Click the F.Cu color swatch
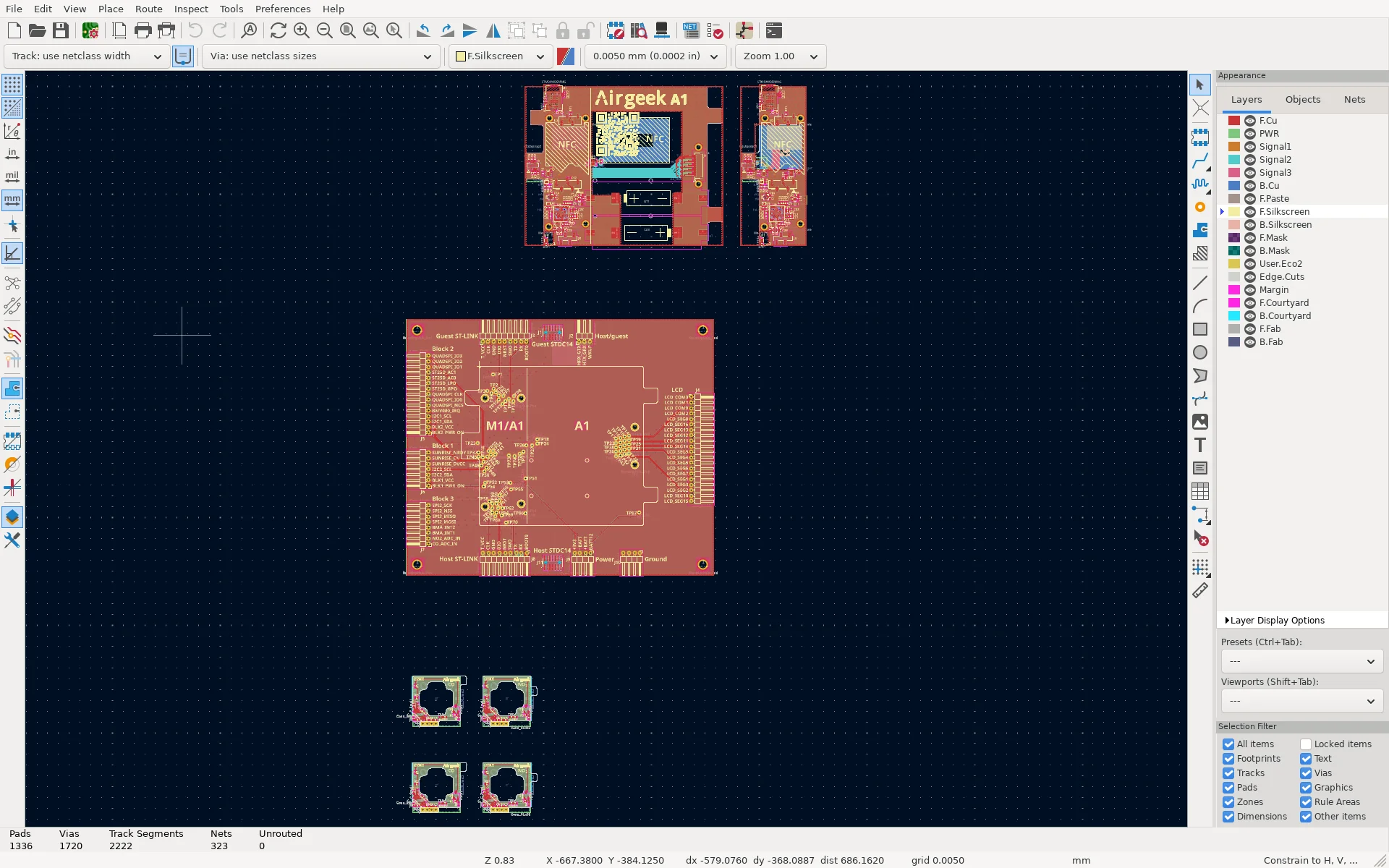The height and width of the screenshot is (868, 1389). coord(1234,121)
